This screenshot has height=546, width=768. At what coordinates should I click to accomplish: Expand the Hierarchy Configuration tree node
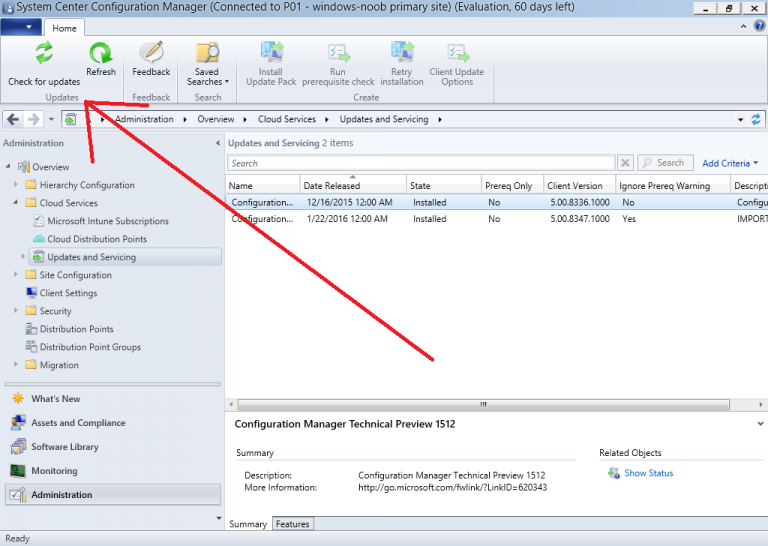[x=16, y=185]
